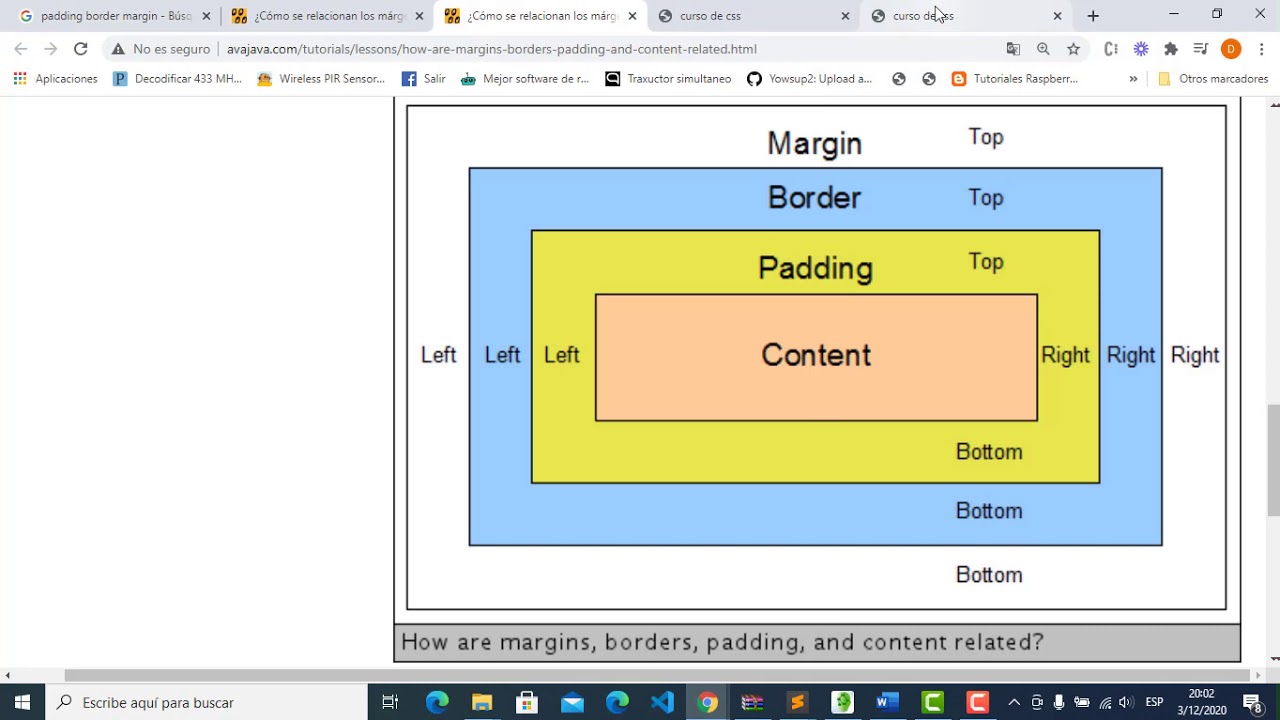Click the address bar URL
Screen dimensions: 1280x720
[491, 48]
